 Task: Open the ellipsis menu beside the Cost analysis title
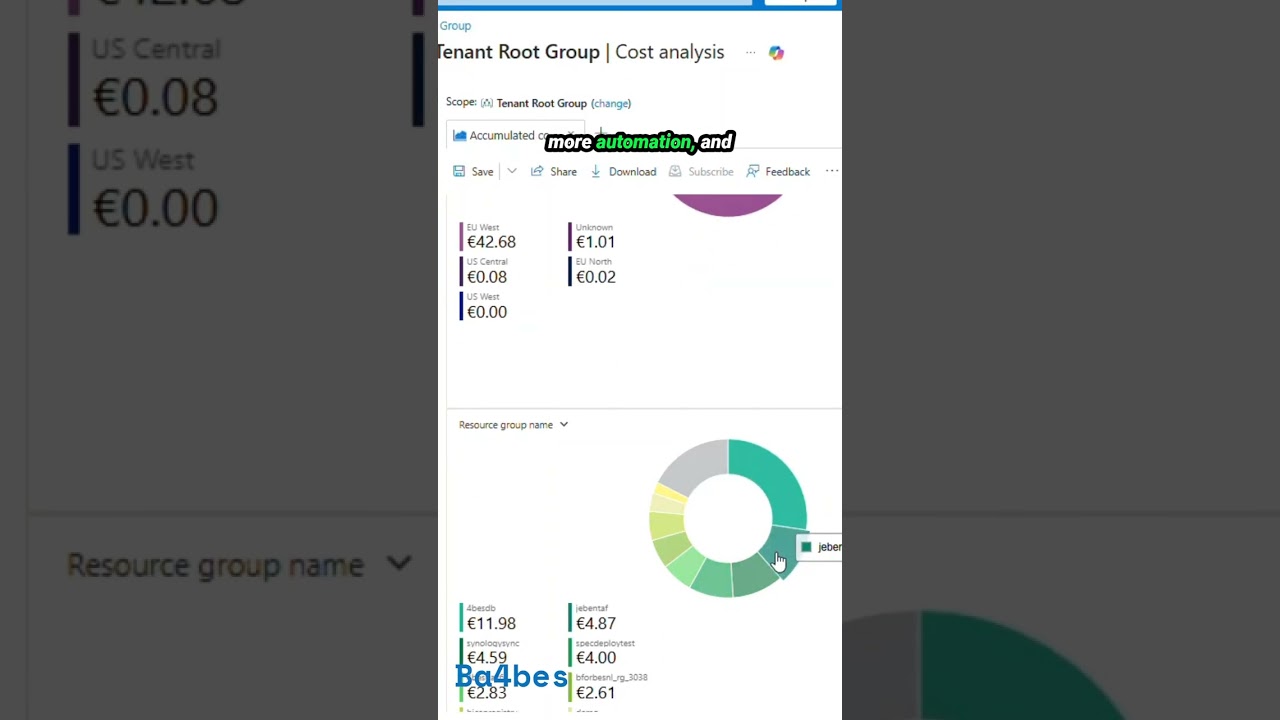tap(750, 53)
